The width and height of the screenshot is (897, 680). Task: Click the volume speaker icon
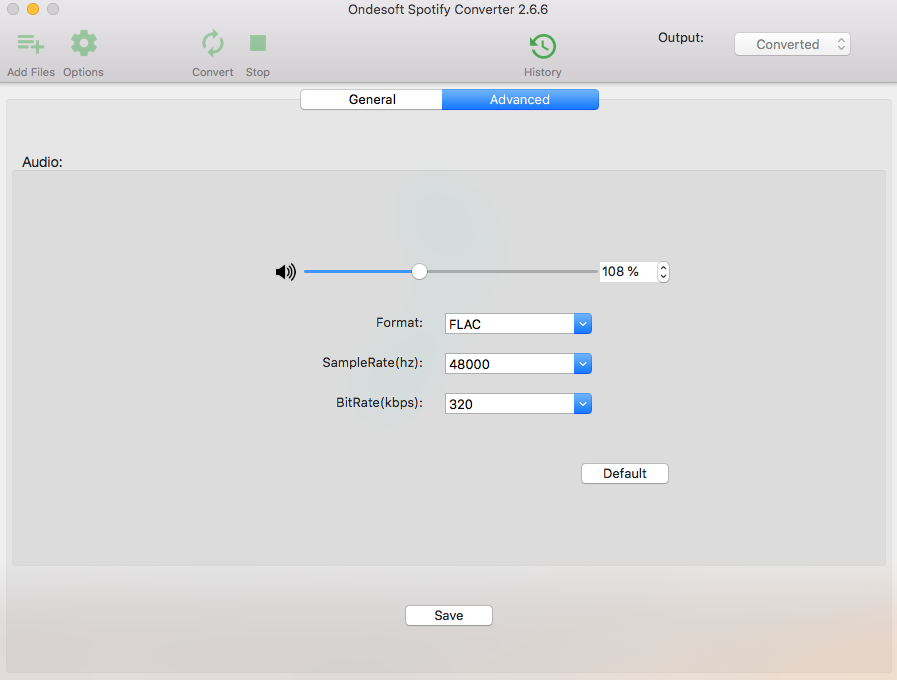coord(285,272)
